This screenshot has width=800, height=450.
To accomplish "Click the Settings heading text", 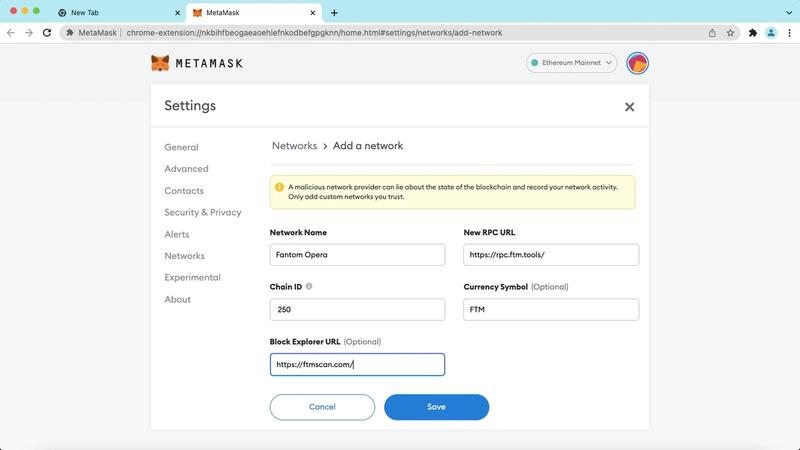I will pyautogui.click(x=190, y=106).
